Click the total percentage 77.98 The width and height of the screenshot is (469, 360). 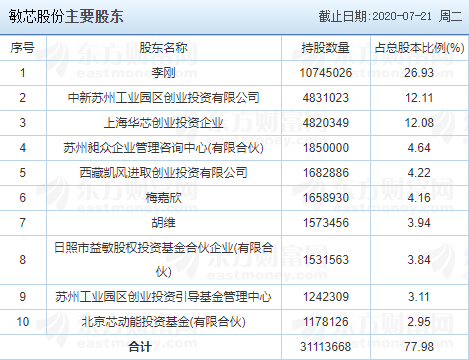point(419,347)
